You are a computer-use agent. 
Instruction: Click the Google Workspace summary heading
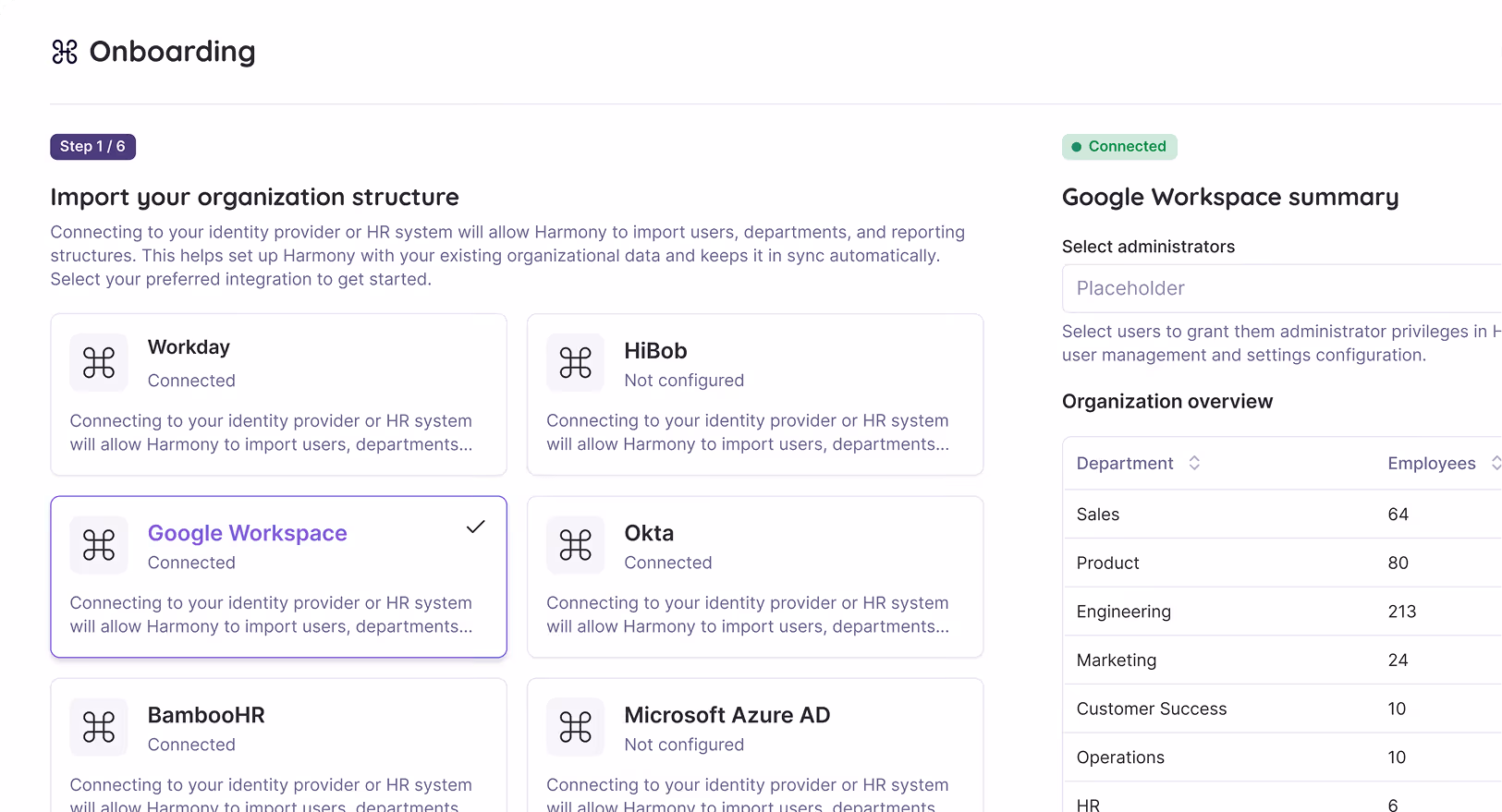[x=1230, y=197]
